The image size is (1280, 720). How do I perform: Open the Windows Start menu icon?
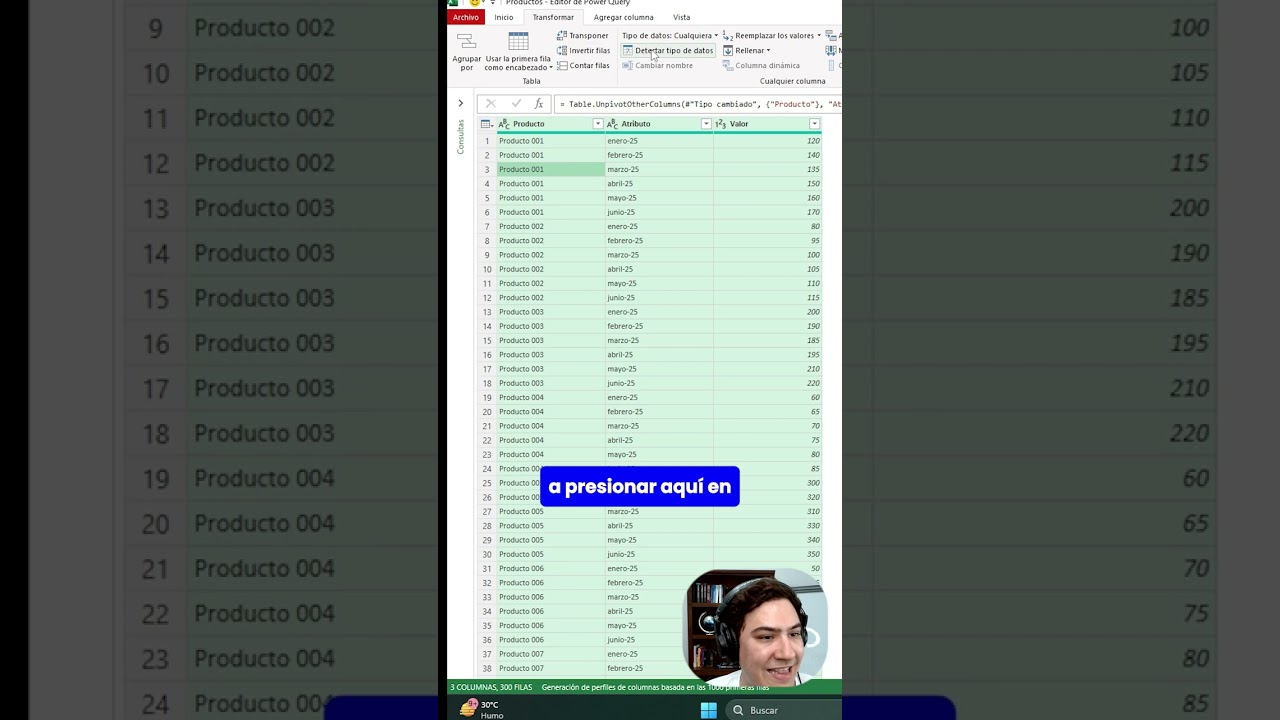coord(709,710)
